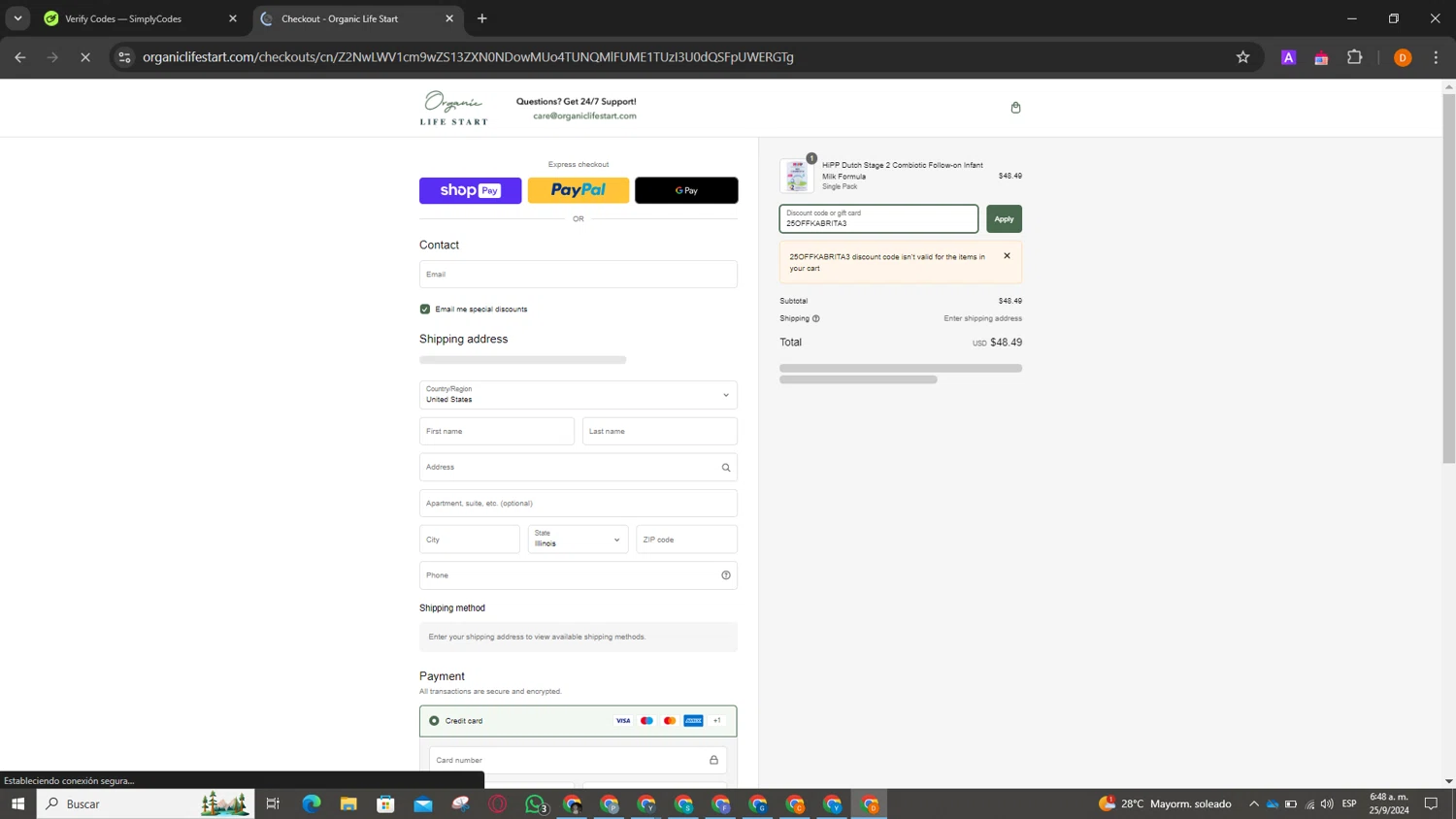Focus the ZIP code field

point(687,540)
